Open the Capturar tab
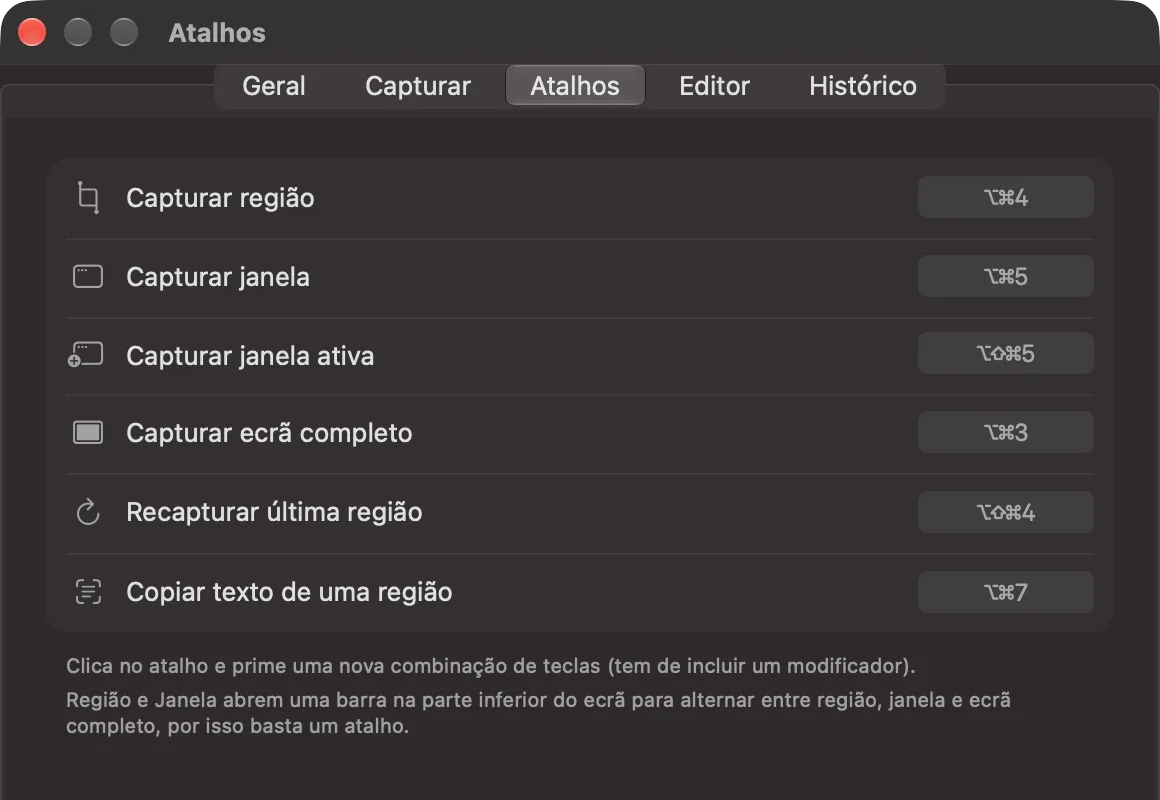 coord(418,86)
